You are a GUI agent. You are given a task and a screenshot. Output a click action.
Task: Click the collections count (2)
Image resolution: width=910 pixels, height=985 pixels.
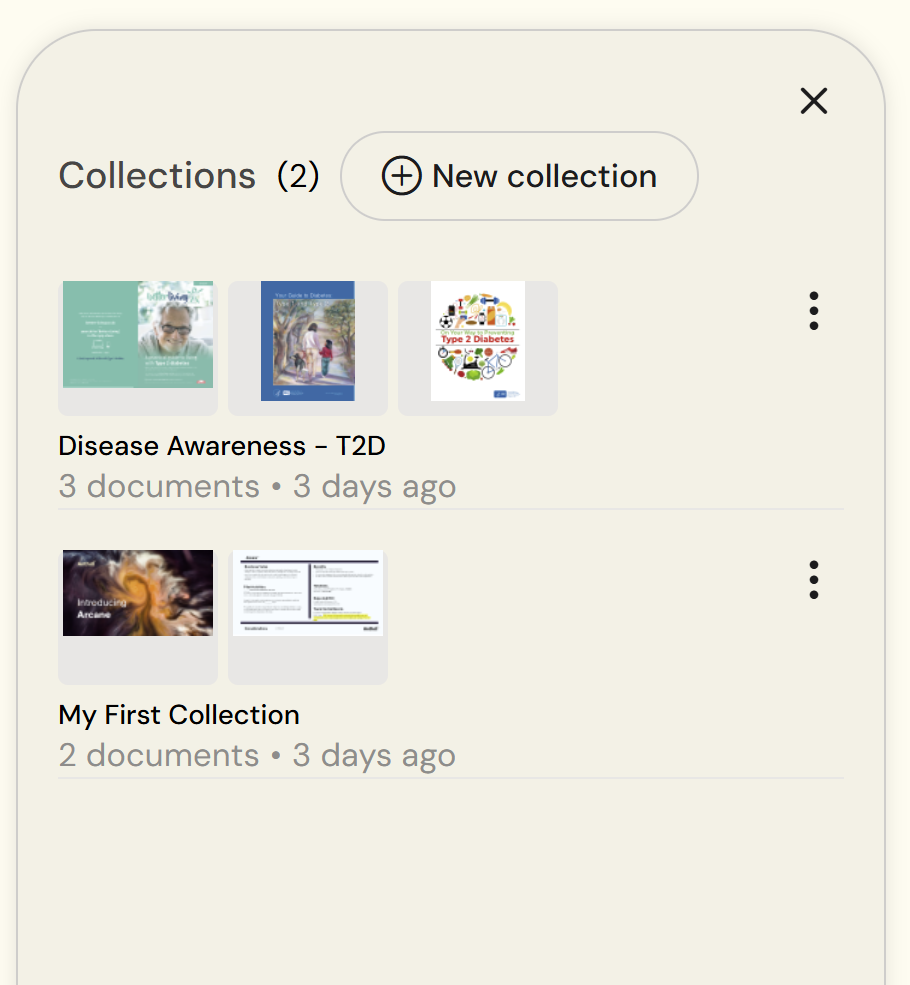point(298,176)
